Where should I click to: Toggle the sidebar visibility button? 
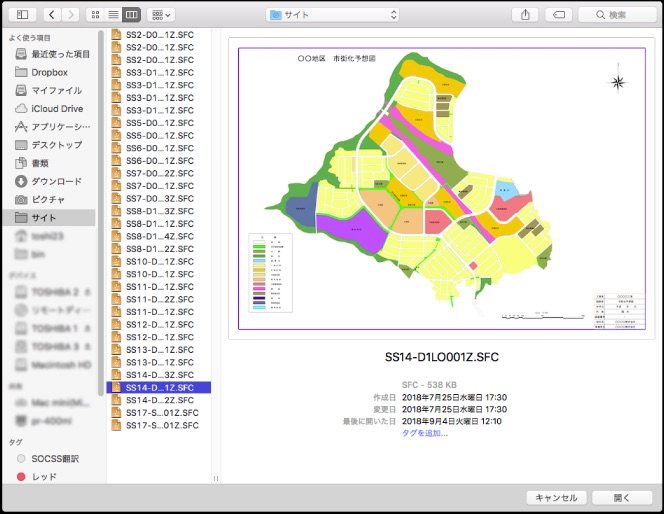24,15
